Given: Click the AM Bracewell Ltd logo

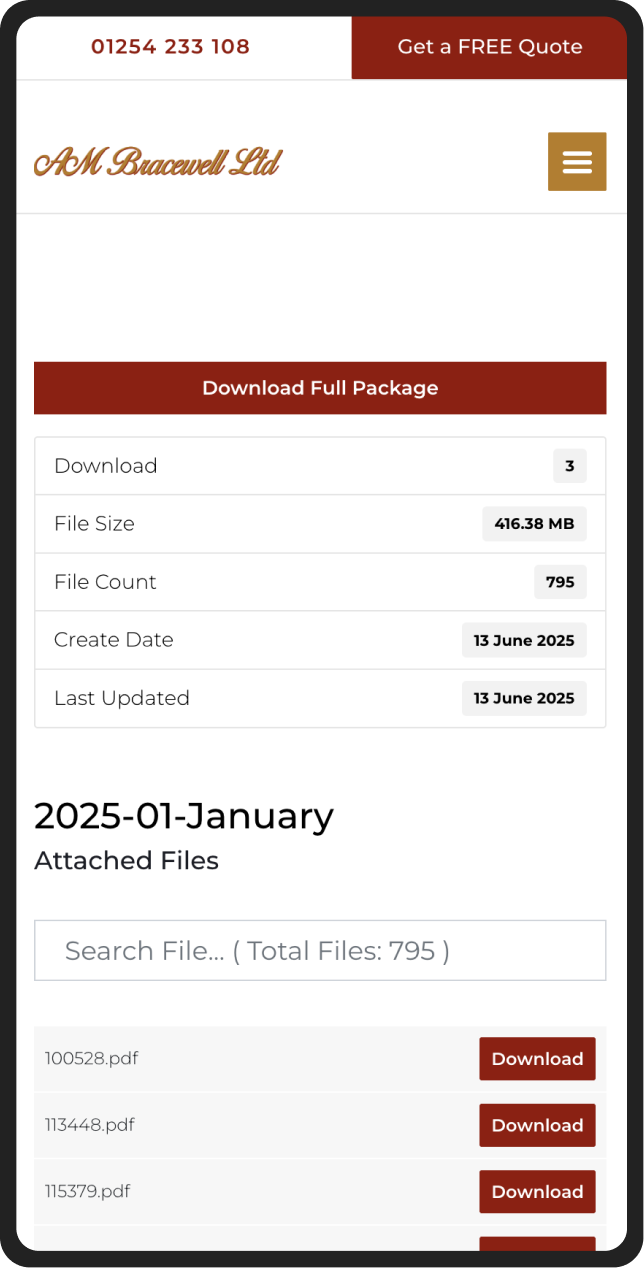Looking at the screenshot, I should tap(158, 162).
